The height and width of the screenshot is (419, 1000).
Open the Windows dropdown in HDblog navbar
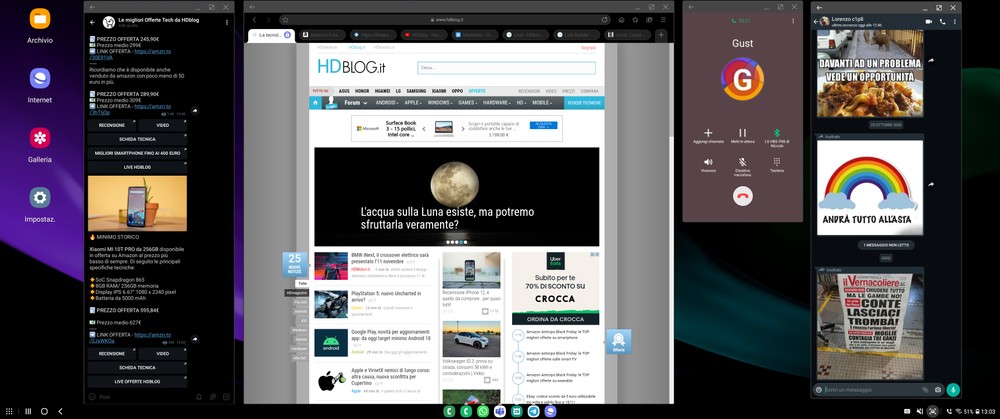[x=440, y=102]
